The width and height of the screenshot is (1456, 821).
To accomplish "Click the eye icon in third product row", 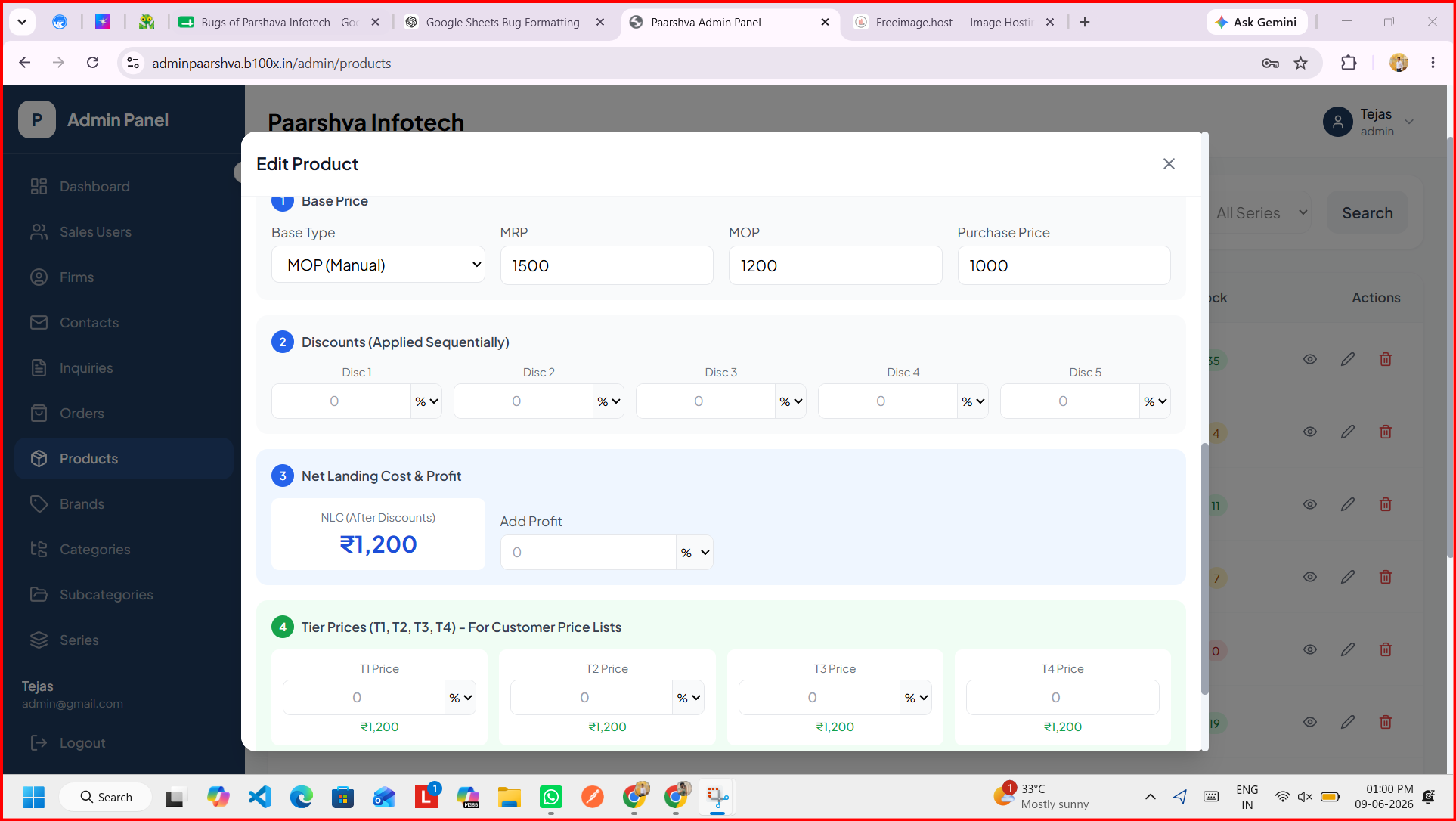I will [x=1310, y=504].
